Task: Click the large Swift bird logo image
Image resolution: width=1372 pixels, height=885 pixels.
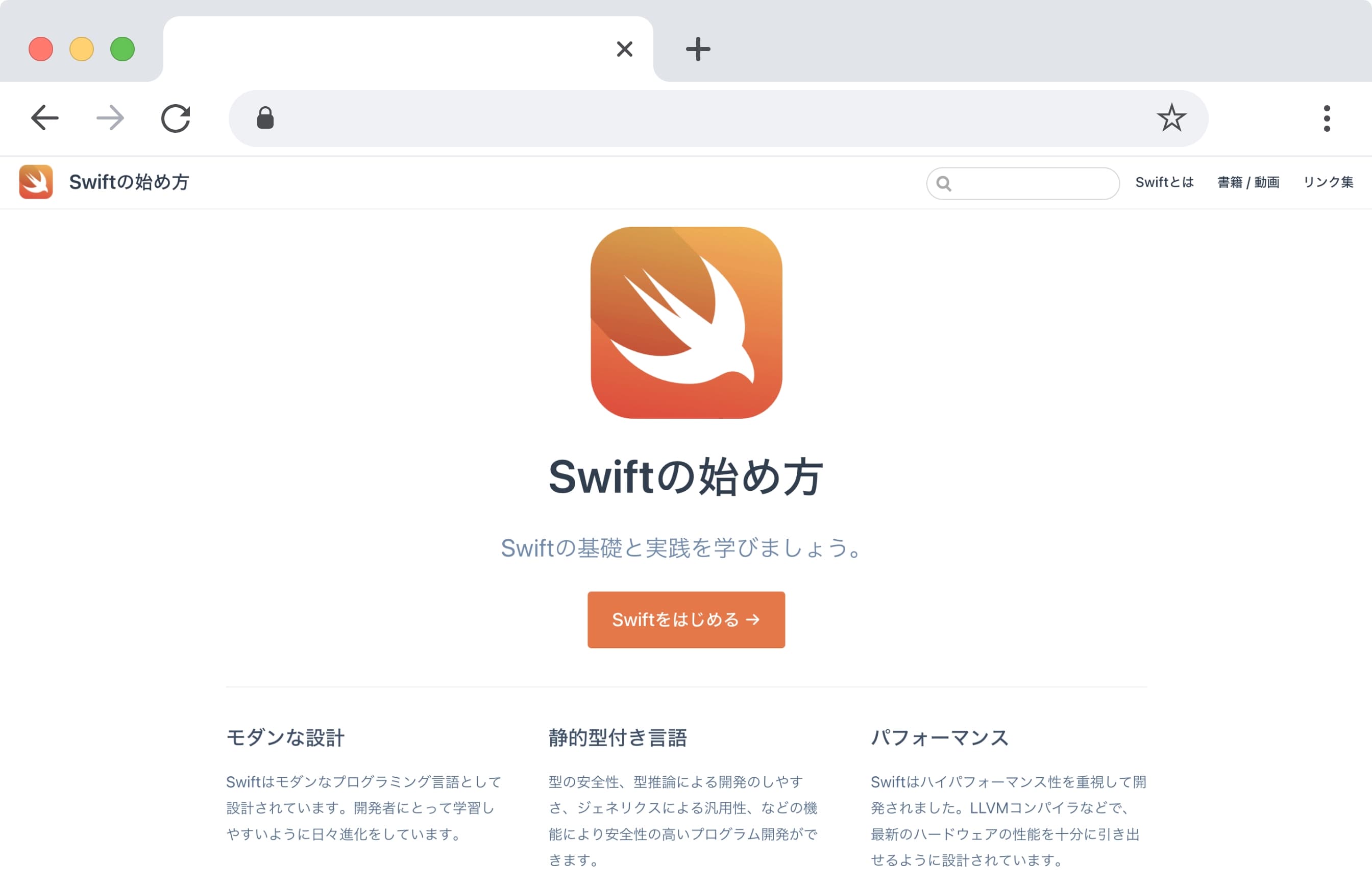Action: [x=687, y=322]
